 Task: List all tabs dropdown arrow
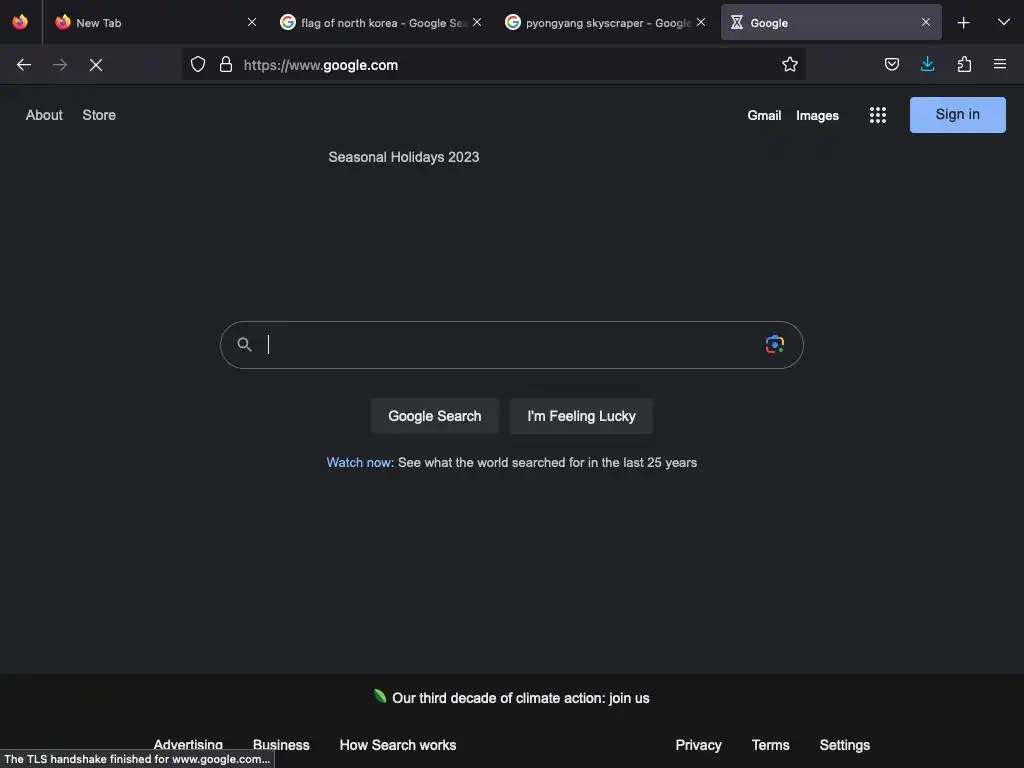coord(1004,22)
